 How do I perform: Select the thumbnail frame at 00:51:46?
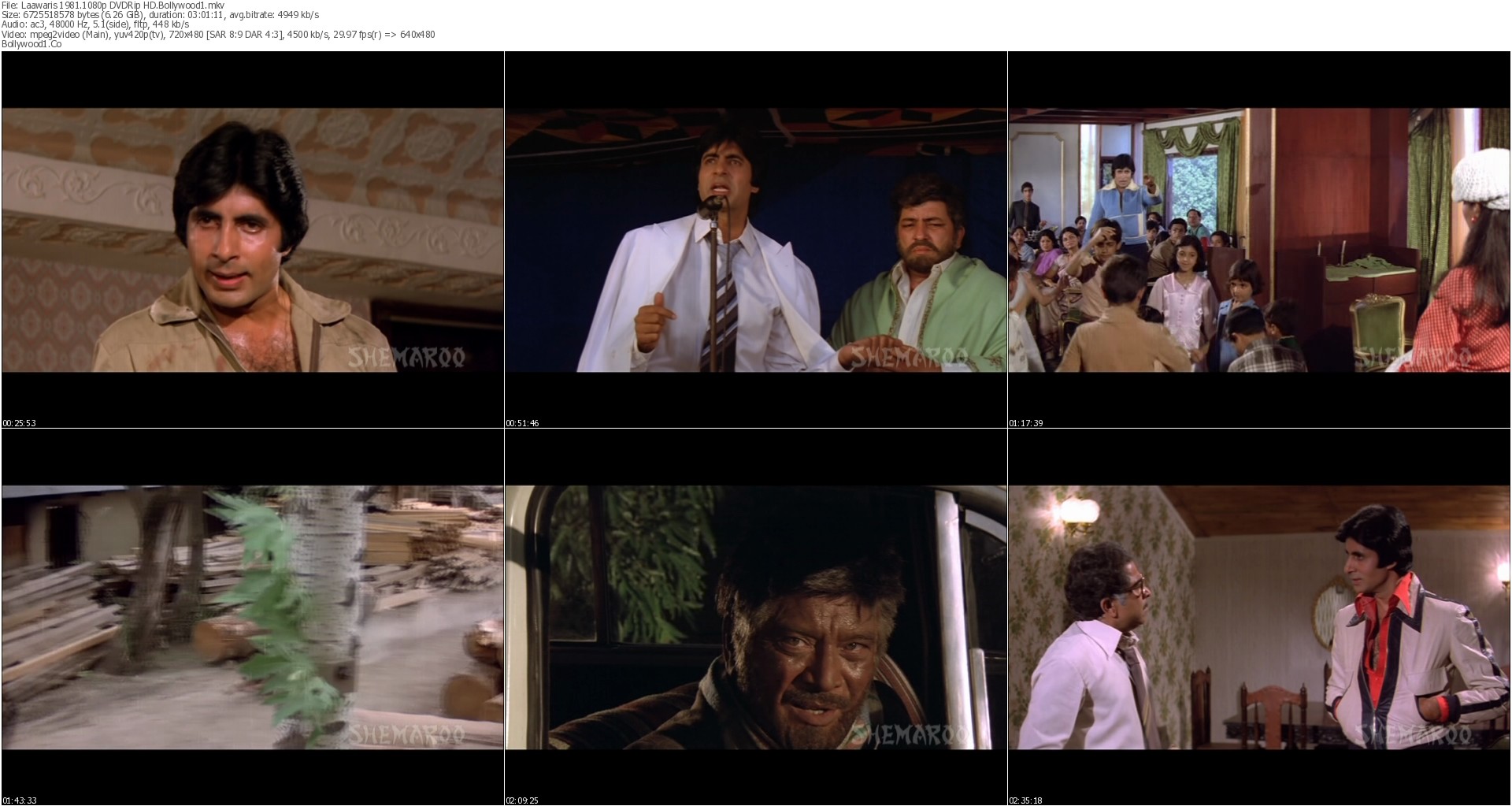(756, 240)
